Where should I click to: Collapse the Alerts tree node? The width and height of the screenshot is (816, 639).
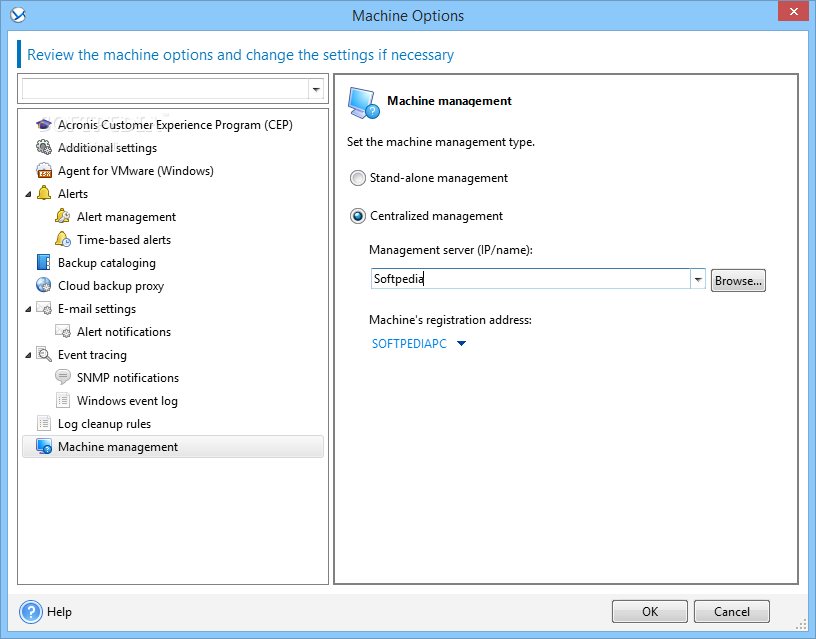(28, 194)
